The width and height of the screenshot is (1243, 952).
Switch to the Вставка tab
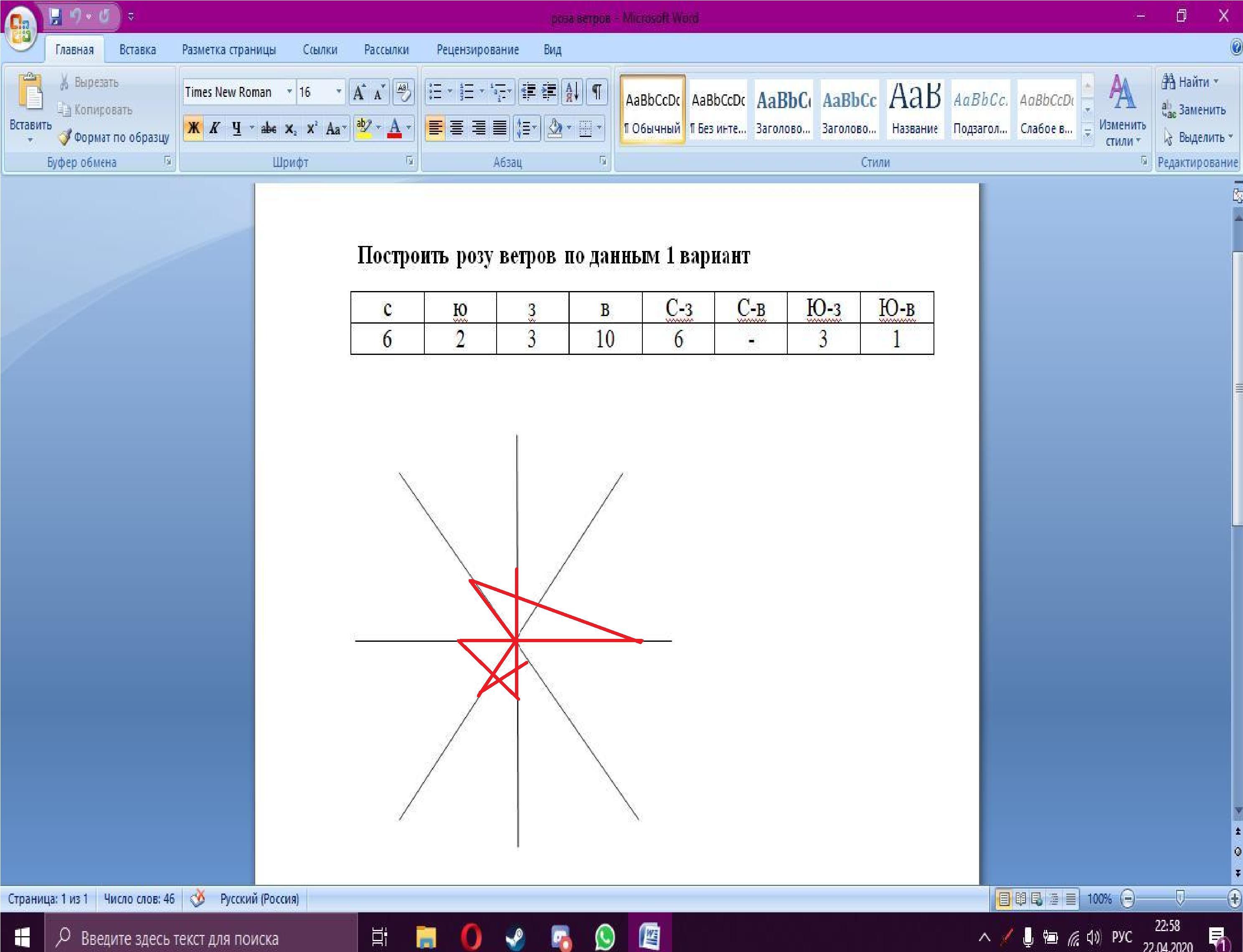[x=137, y=50]
